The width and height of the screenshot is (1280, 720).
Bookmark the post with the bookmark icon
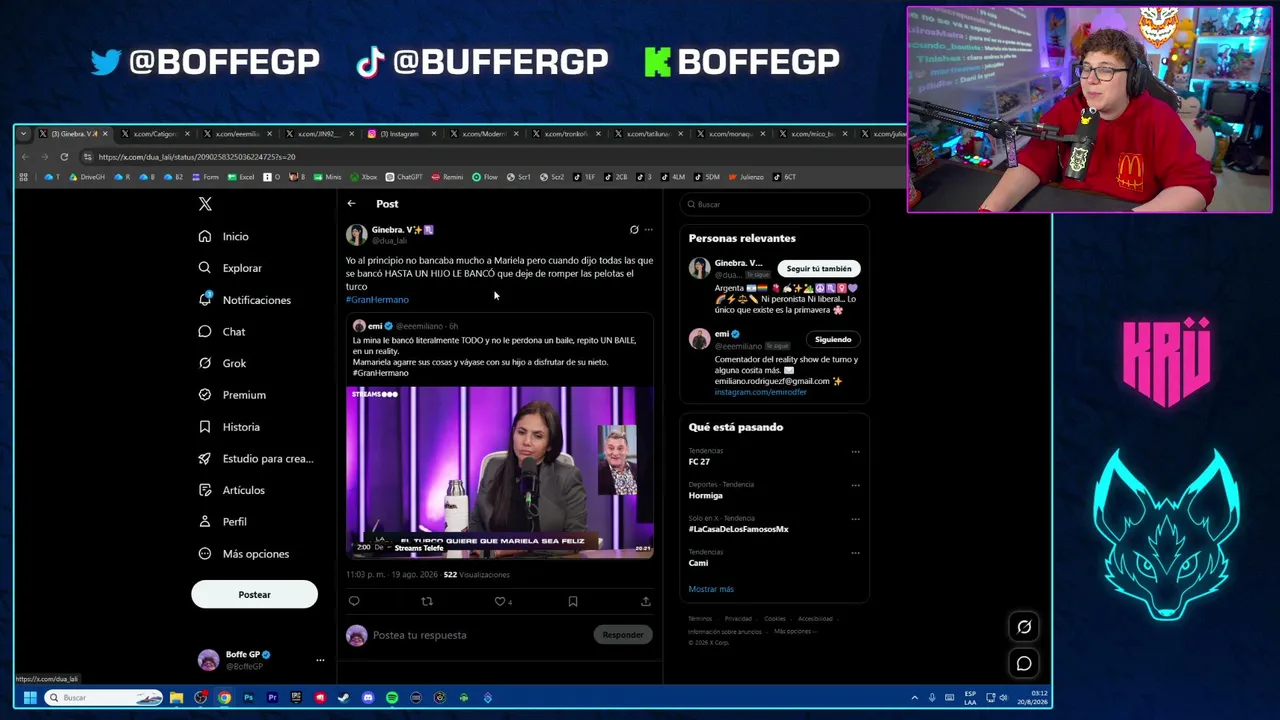click(573, 601)
